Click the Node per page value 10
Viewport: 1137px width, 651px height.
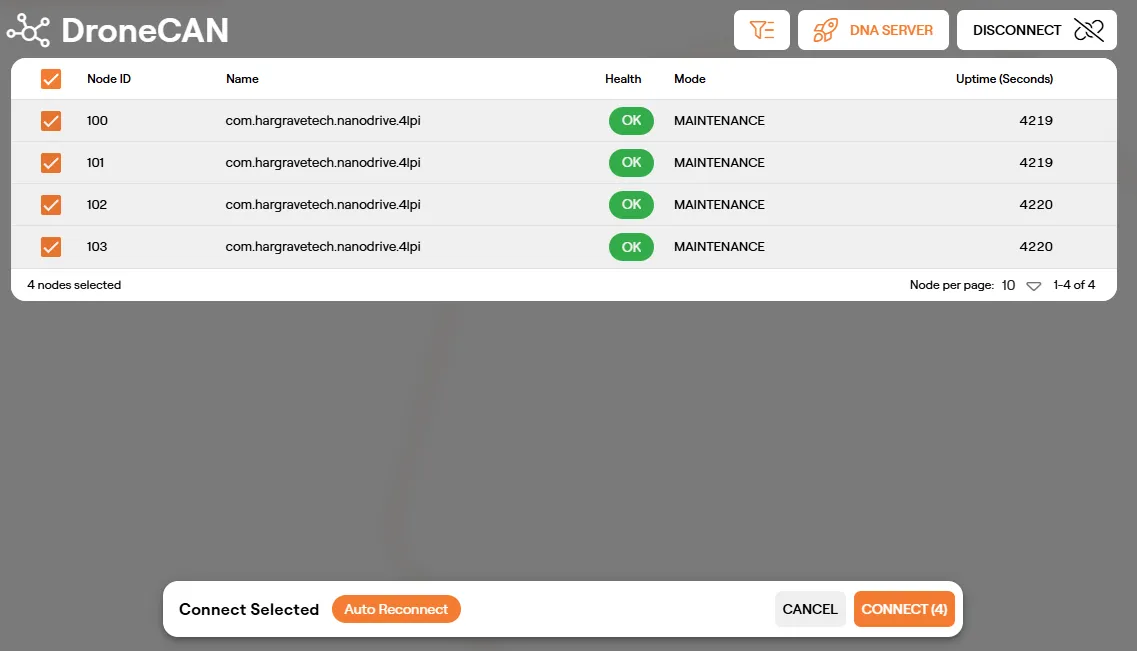(x=1008, y=285)
